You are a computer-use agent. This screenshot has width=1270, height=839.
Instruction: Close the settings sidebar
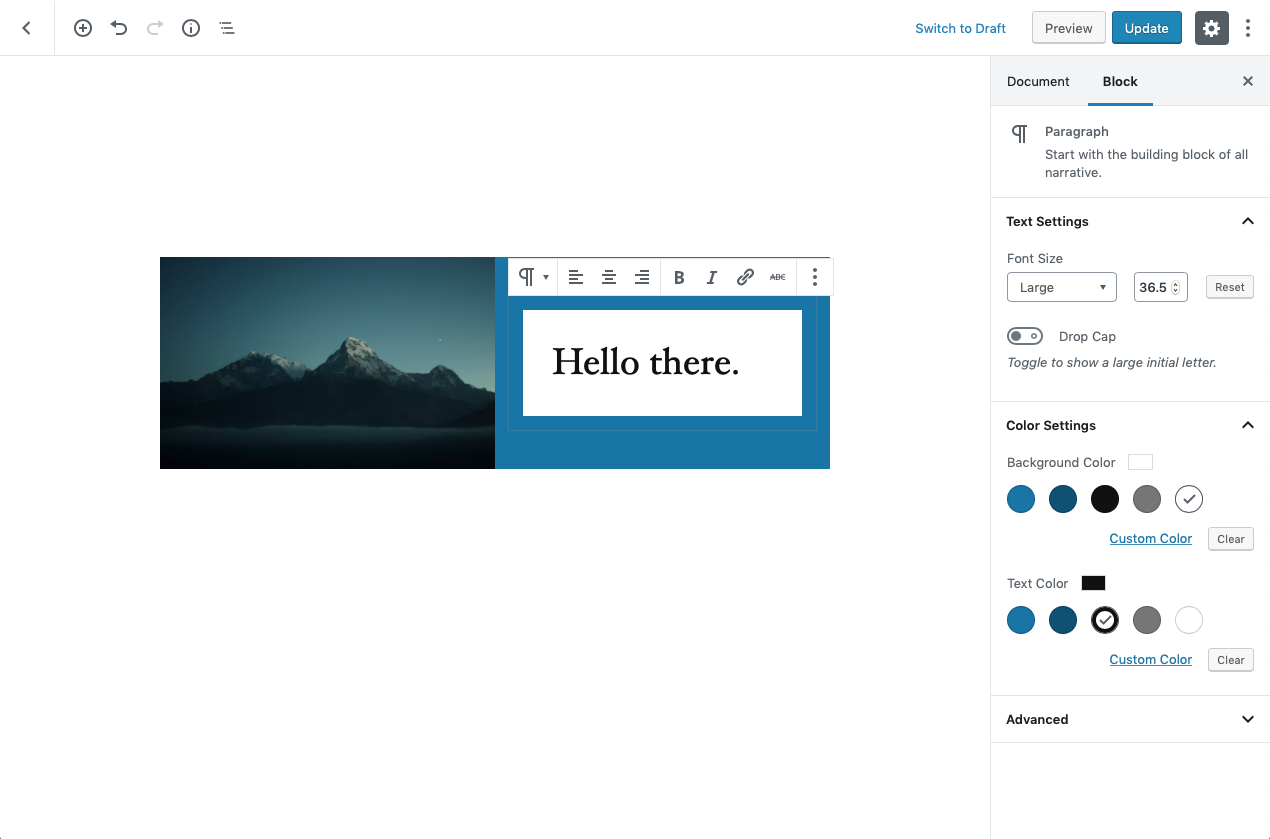pos(1248,81)
